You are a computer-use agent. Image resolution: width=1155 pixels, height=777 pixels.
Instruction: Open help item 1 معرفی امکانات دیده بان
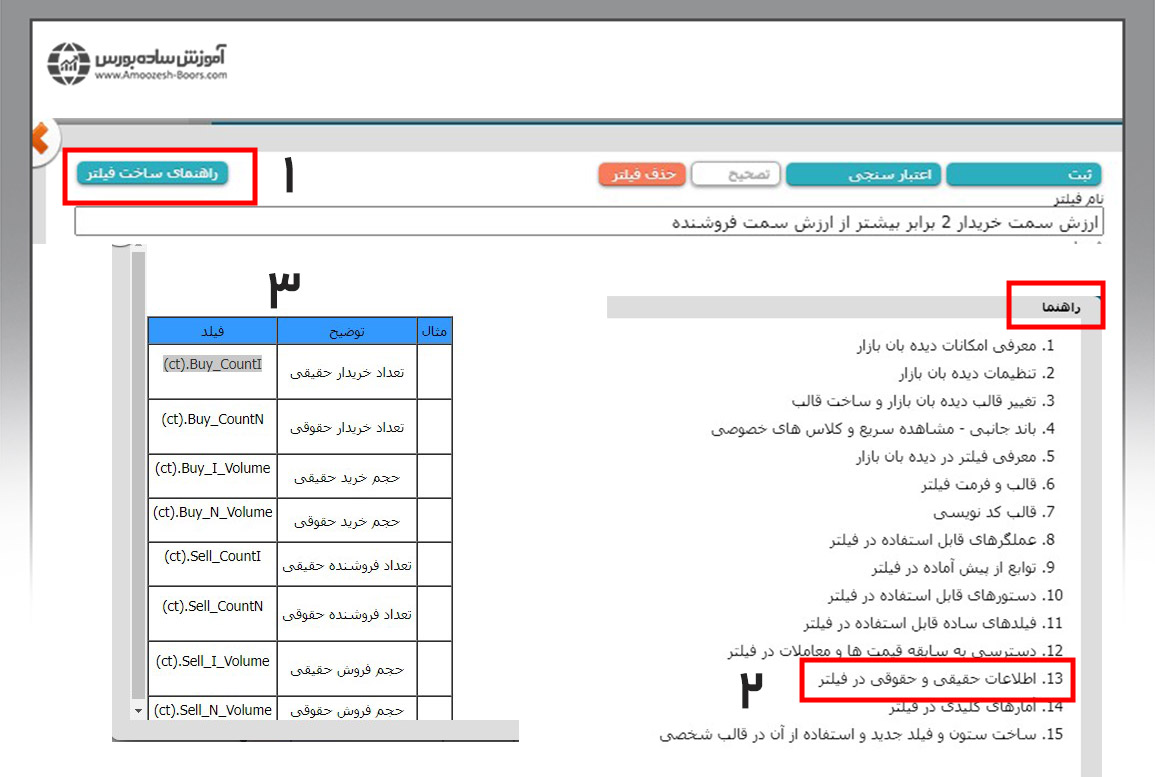click(956, 346)
